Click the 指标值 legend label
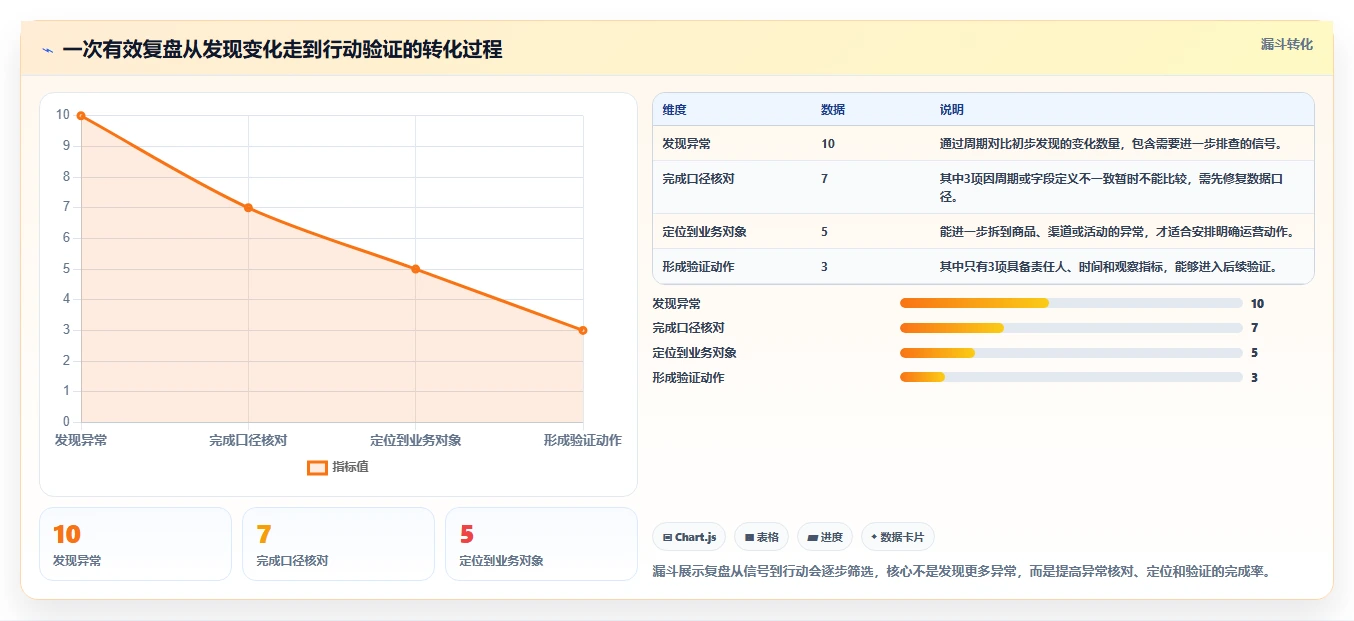 tap(351, 467)
